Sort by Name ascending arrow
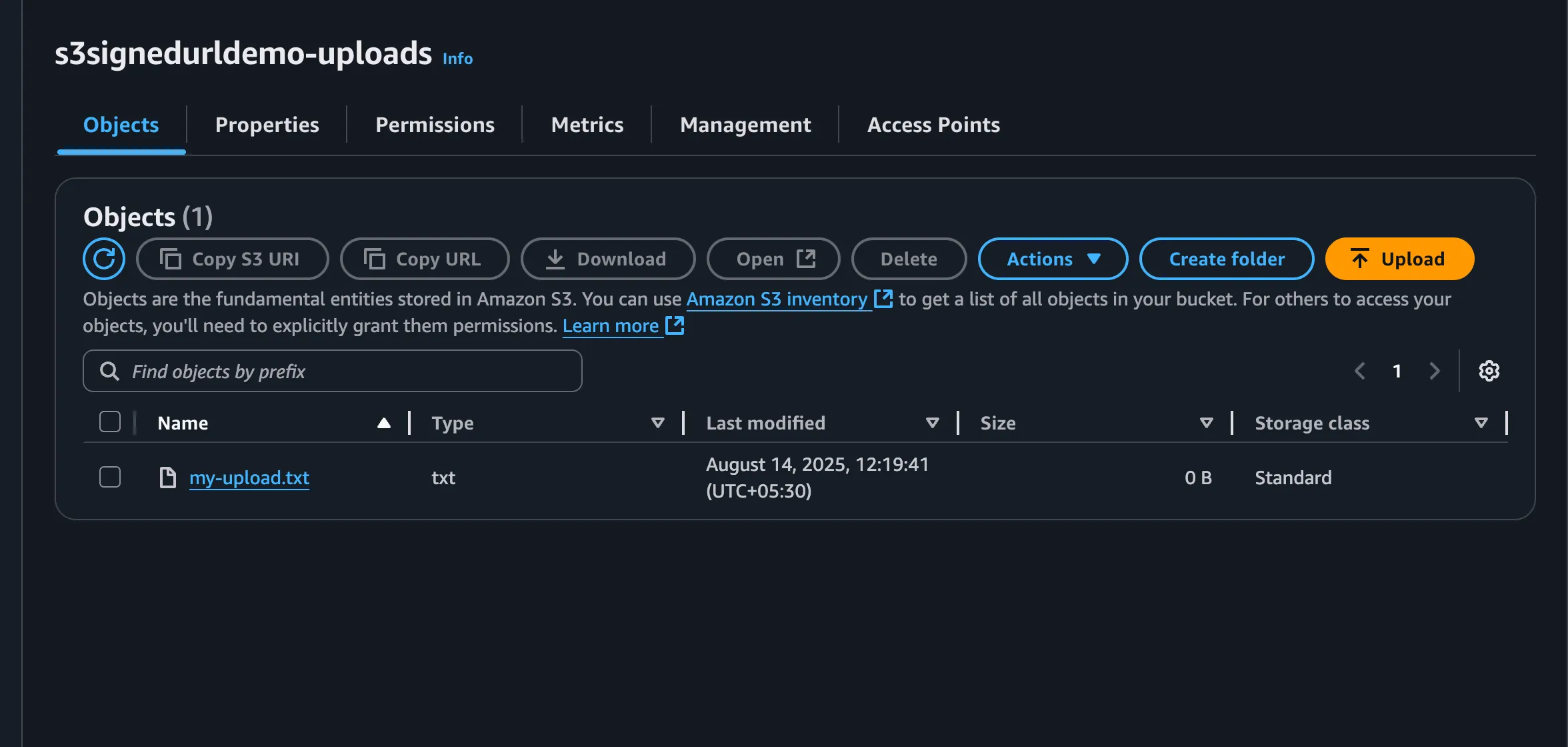This screenshot has height=747, width=1568. point(384,423)
